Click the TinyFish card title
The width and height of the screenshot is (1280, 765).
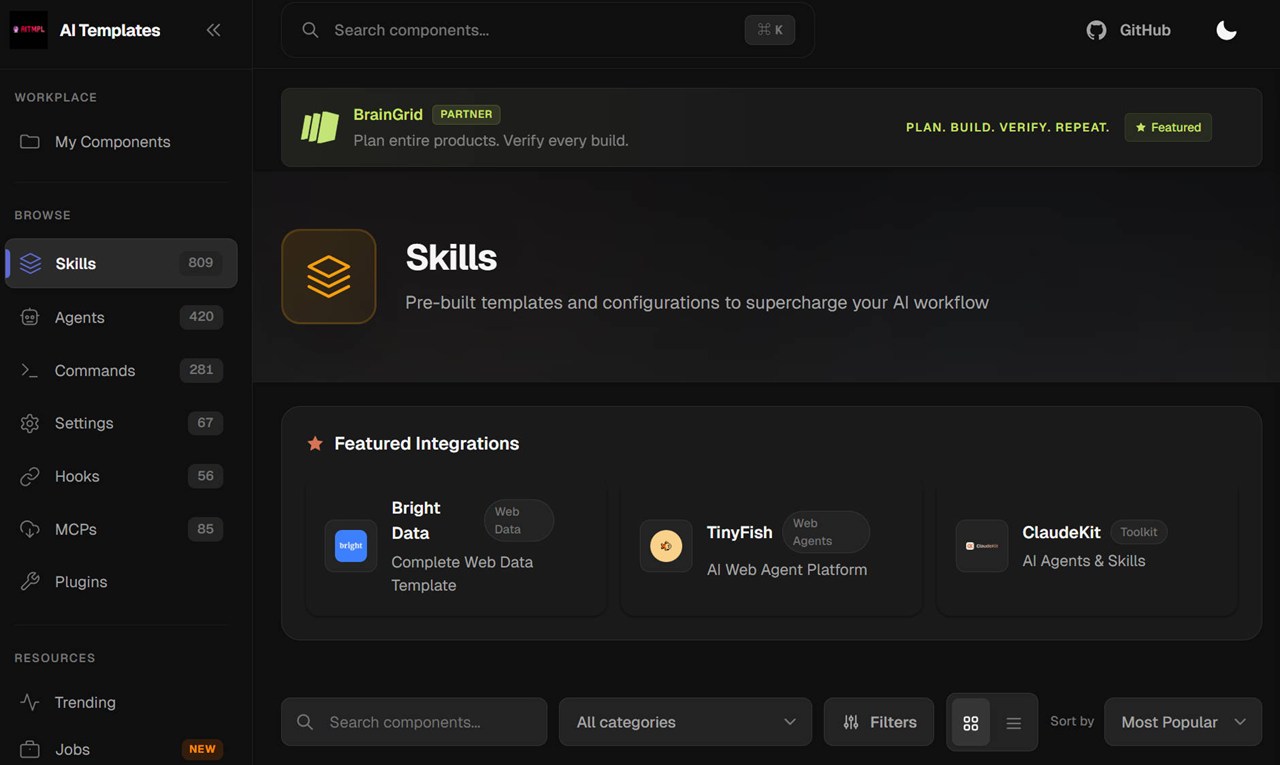740,532
